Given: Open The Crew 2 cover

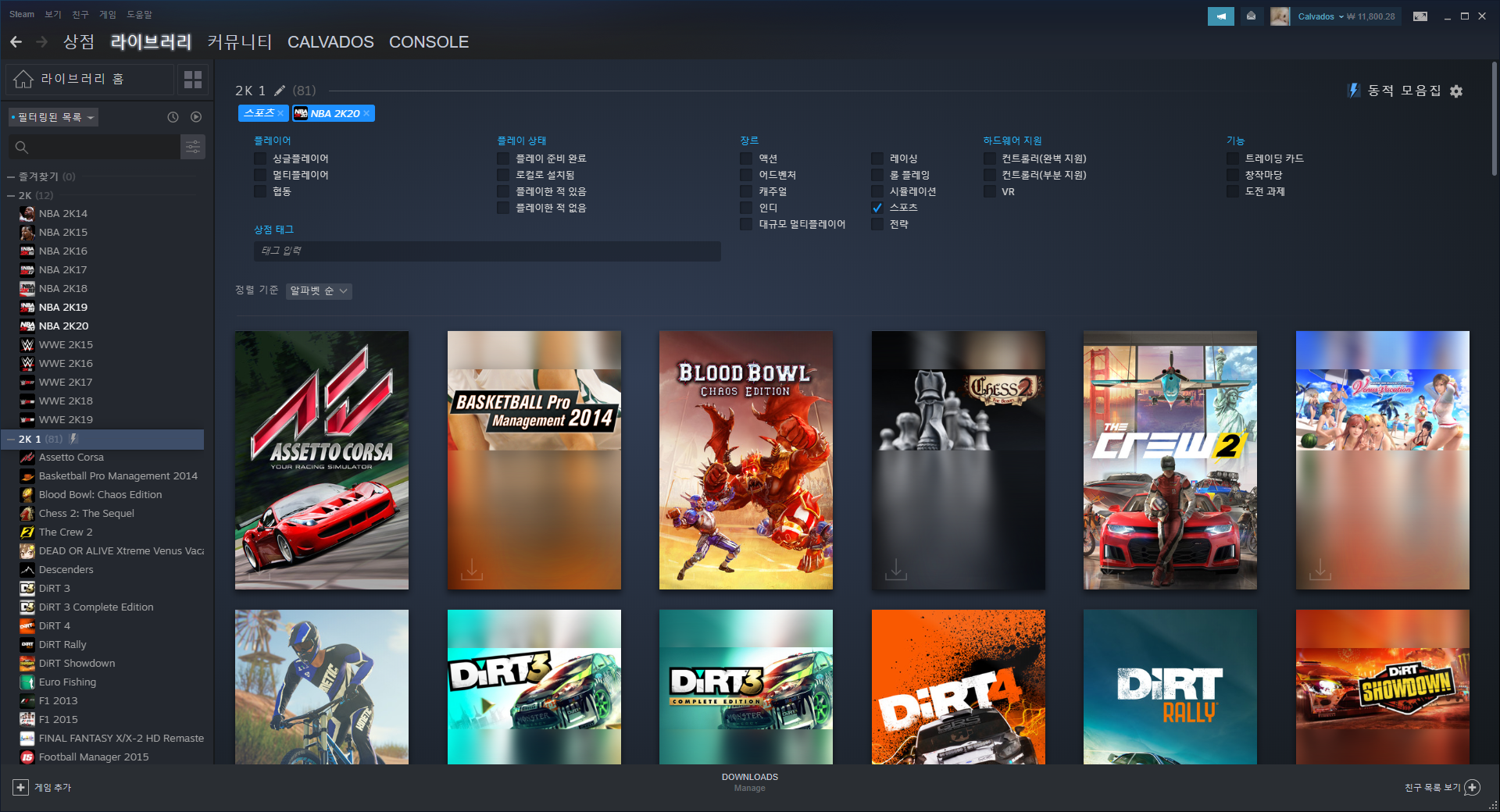Looking at the screenshot, I should click(x=1170, y=460).
